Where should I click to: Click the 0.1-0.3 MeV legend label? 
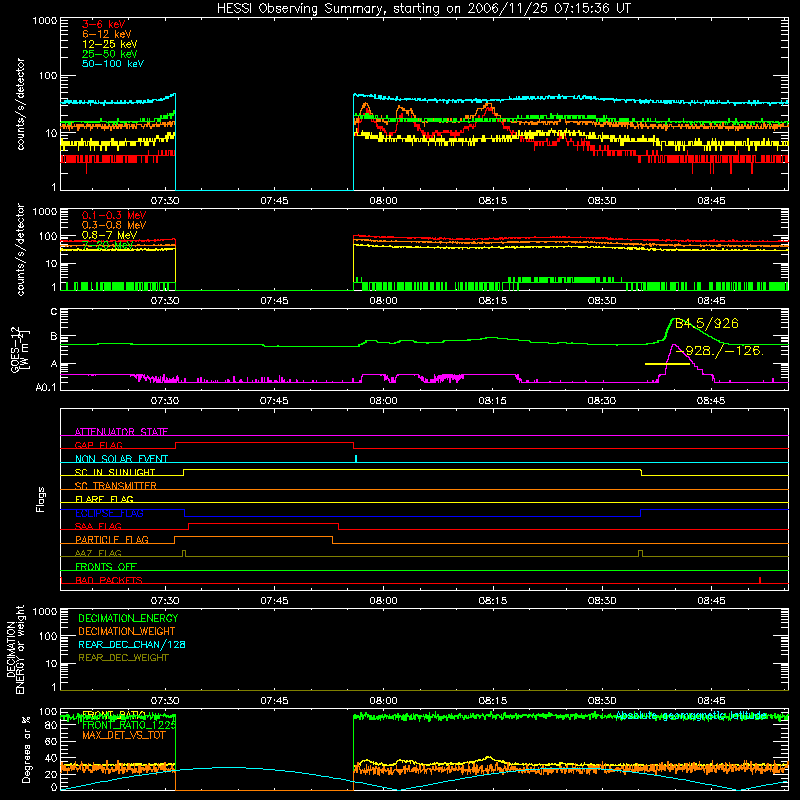coord(114,215)
